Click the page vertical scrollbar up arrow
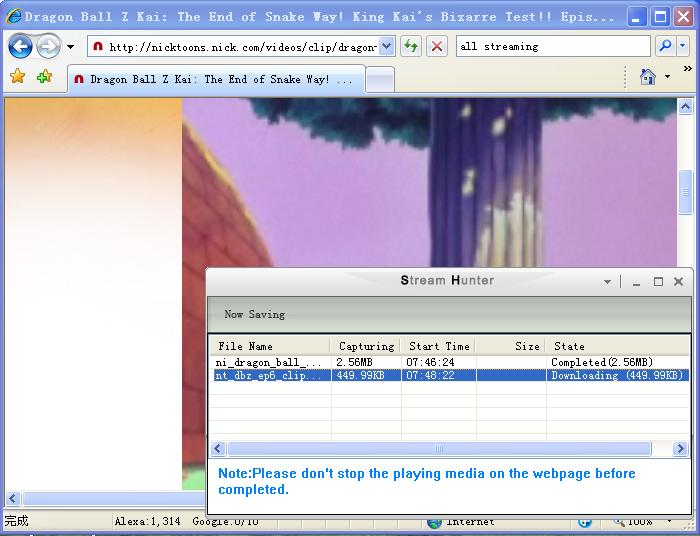The width and height of the screenshot is (700, 536). pyautogui.click(x=686, y=106)
